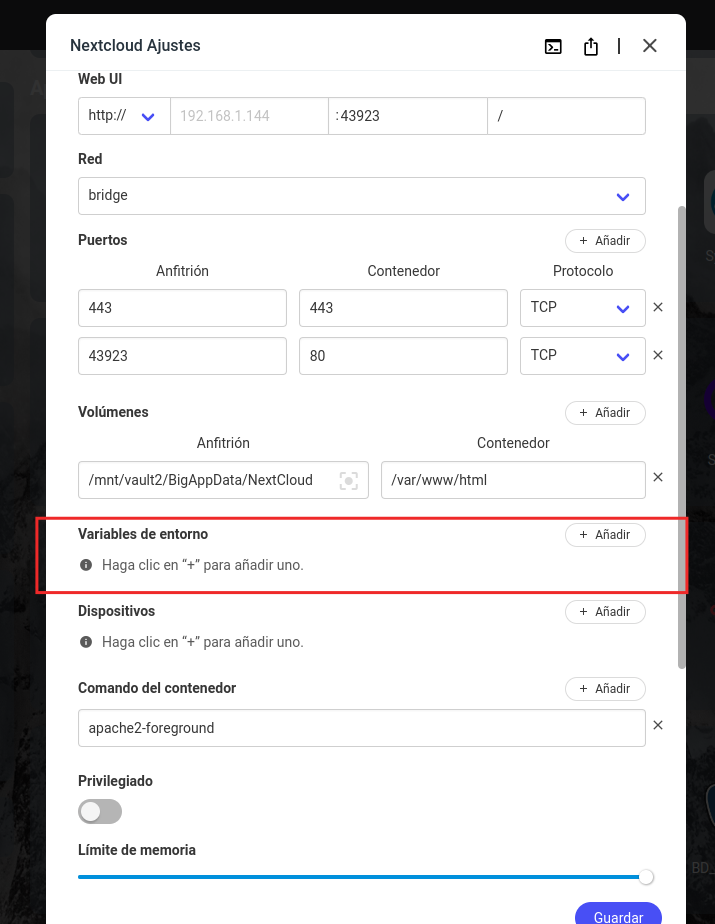Open the container terminal icon
The image size is (715, 924).
click(x=553, y=46)
